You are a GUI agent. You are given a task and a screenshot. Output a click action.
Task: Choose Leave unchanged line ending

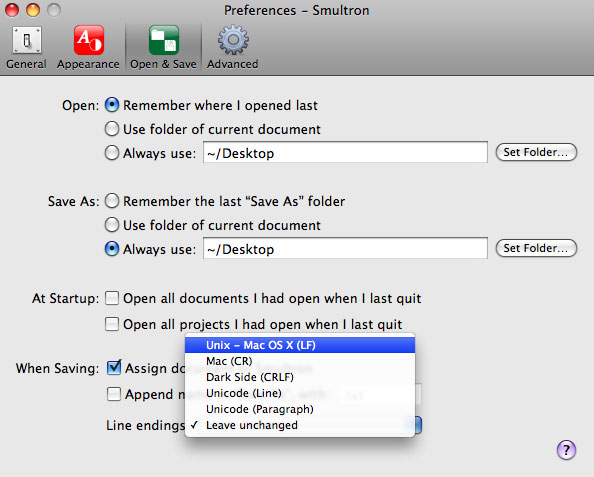pyautogui.click(x=300, y=425)
